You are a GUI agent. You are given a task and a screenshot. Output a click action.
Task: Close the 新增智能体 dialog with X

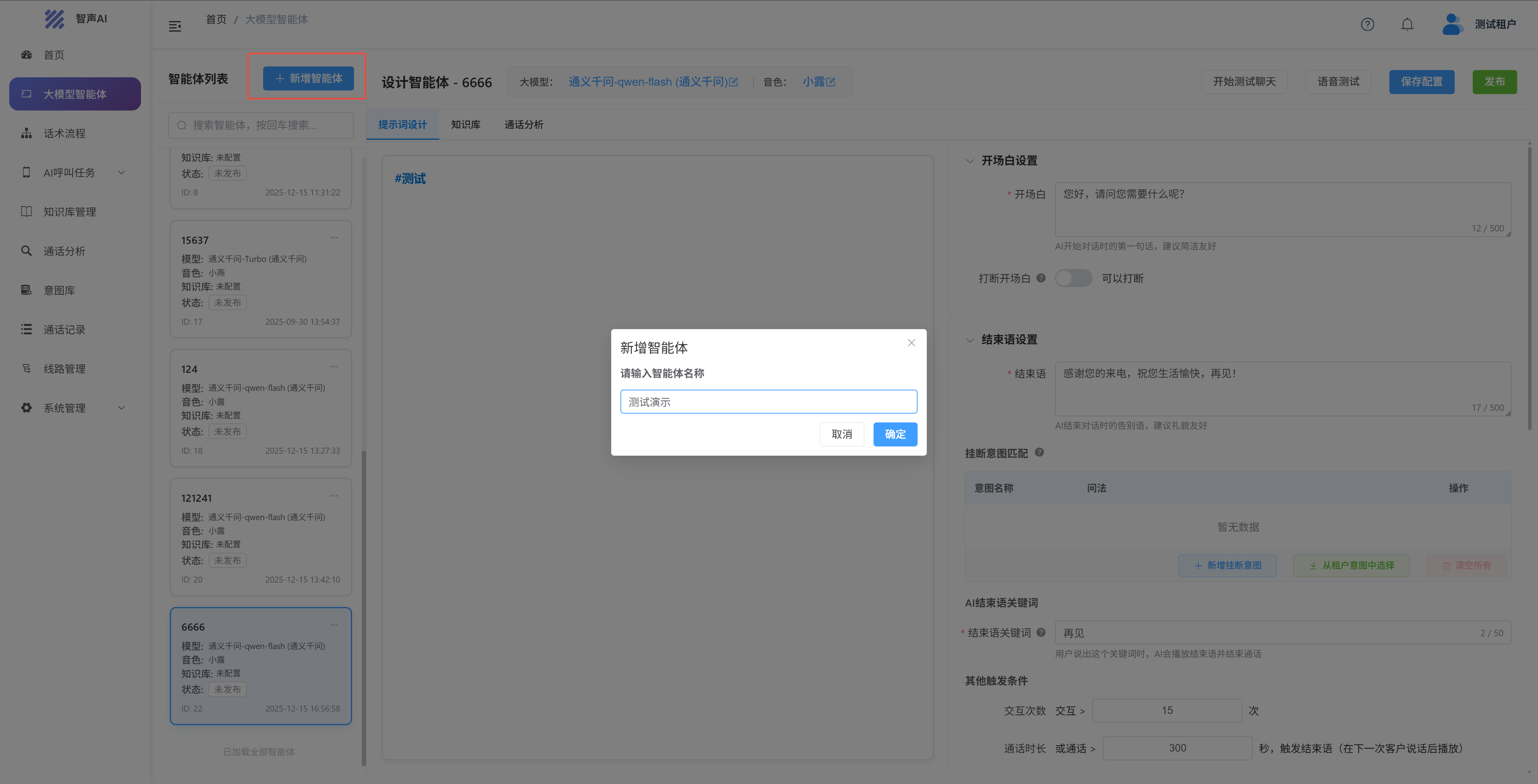click(x=911, y=343)
